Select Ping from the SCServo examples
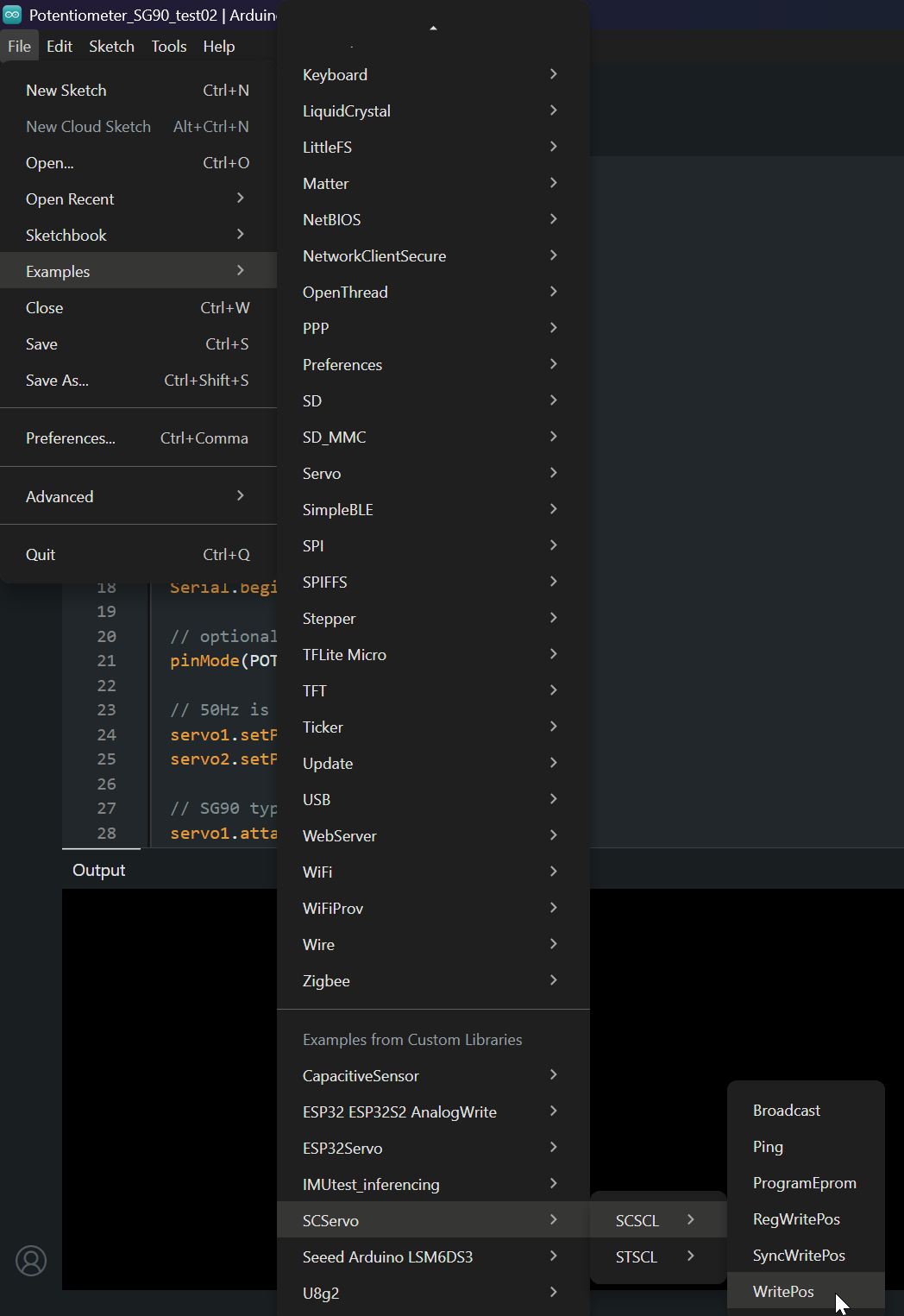Image resolution: width=904 pixels, height=1316 pixels. [767, 1146]
